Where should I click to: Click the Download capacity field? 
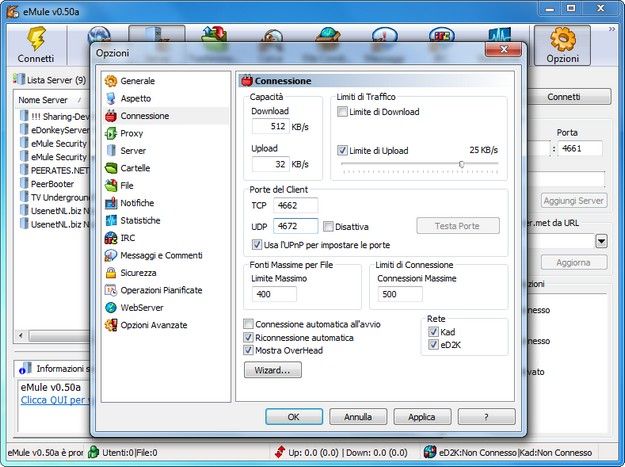(x=270, y=127)
